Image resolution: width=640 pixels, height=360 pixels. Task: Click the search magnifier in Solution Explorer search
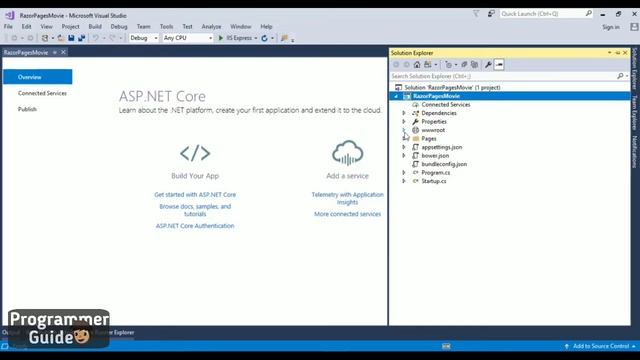pos(620,76)
